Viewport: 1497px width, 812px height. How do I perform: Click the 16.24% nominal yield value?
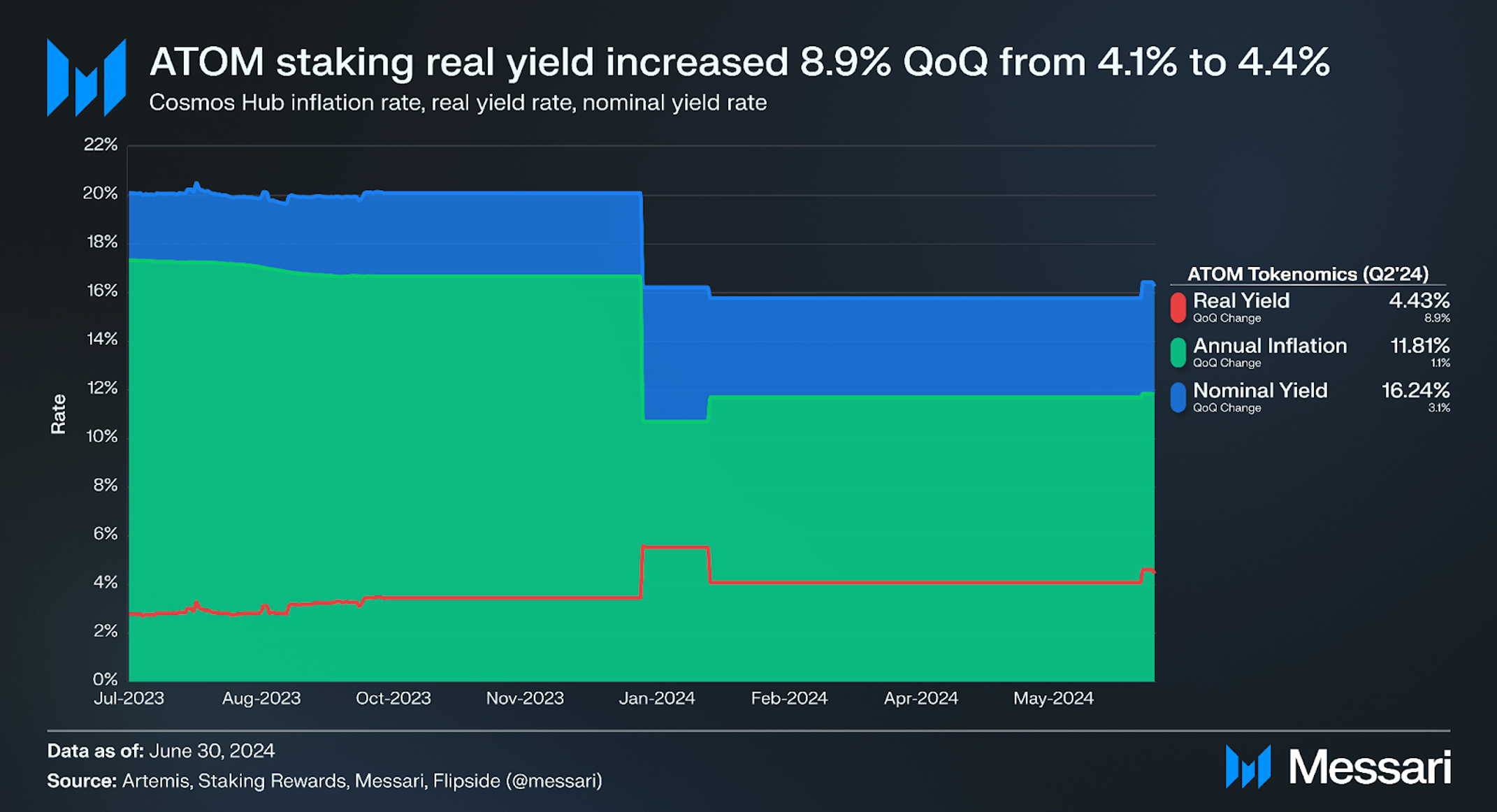tap(1415, 390)
